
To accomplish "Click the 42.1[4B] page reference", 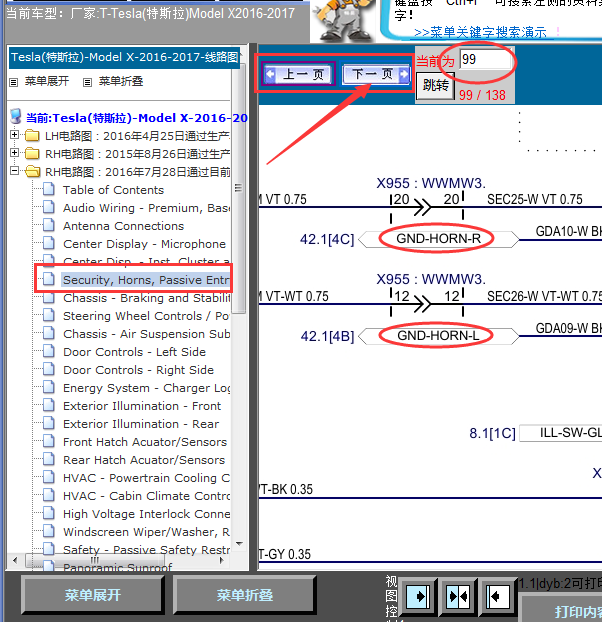I will [328, 336].
